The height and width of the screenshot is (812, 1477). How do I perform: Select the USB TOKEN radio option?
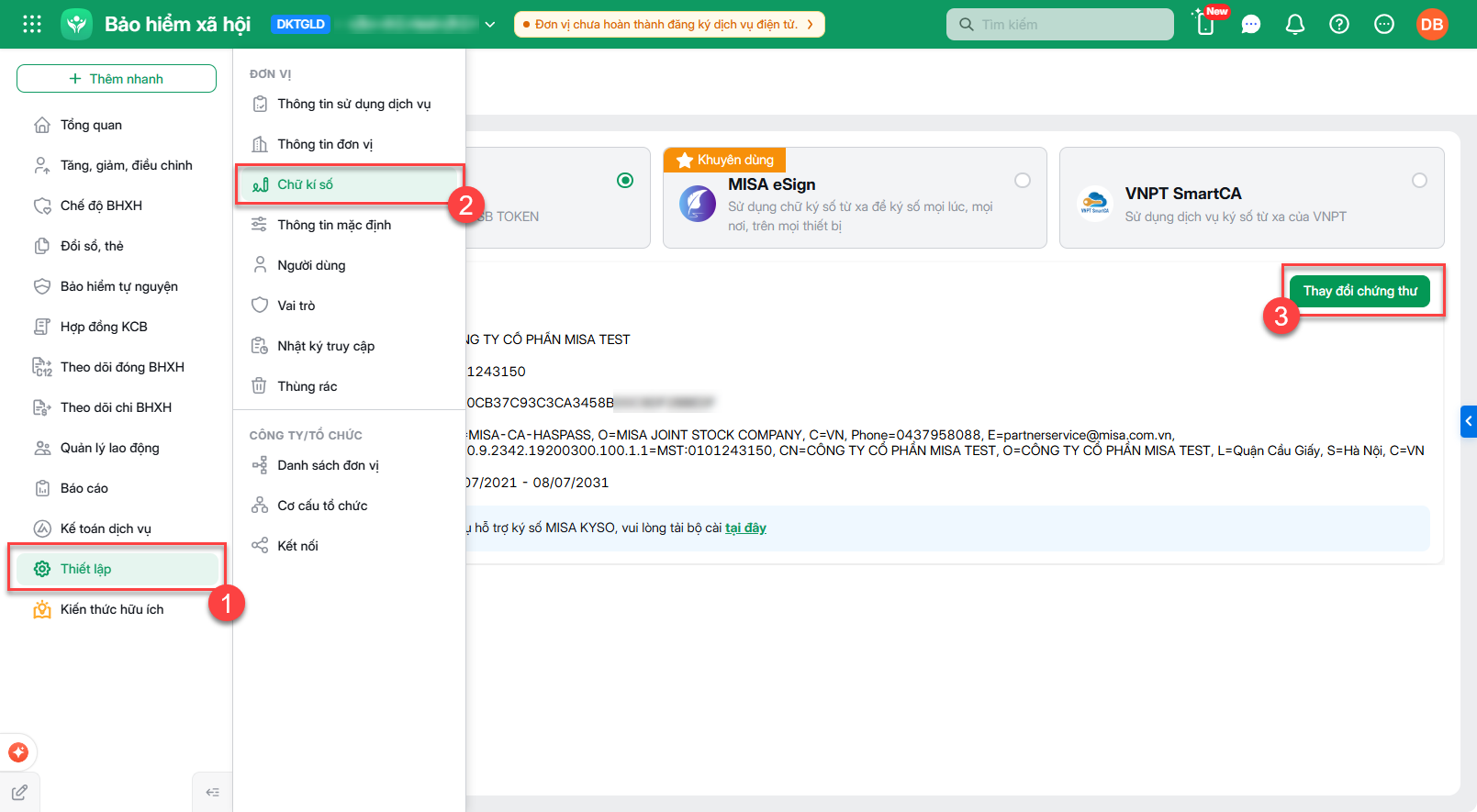coord(625,181)
